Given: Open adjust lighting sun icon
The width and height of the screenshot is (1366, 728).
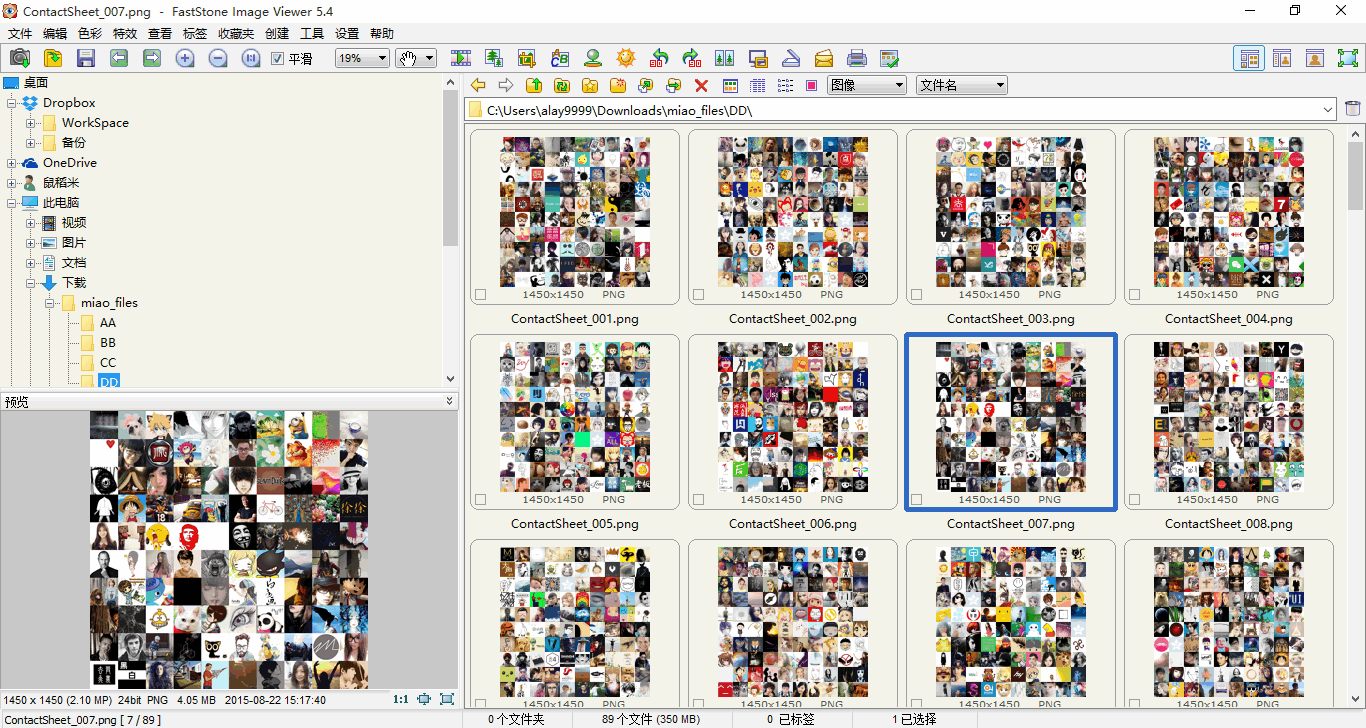Looking at the screenshot, I should click(626, 58).
